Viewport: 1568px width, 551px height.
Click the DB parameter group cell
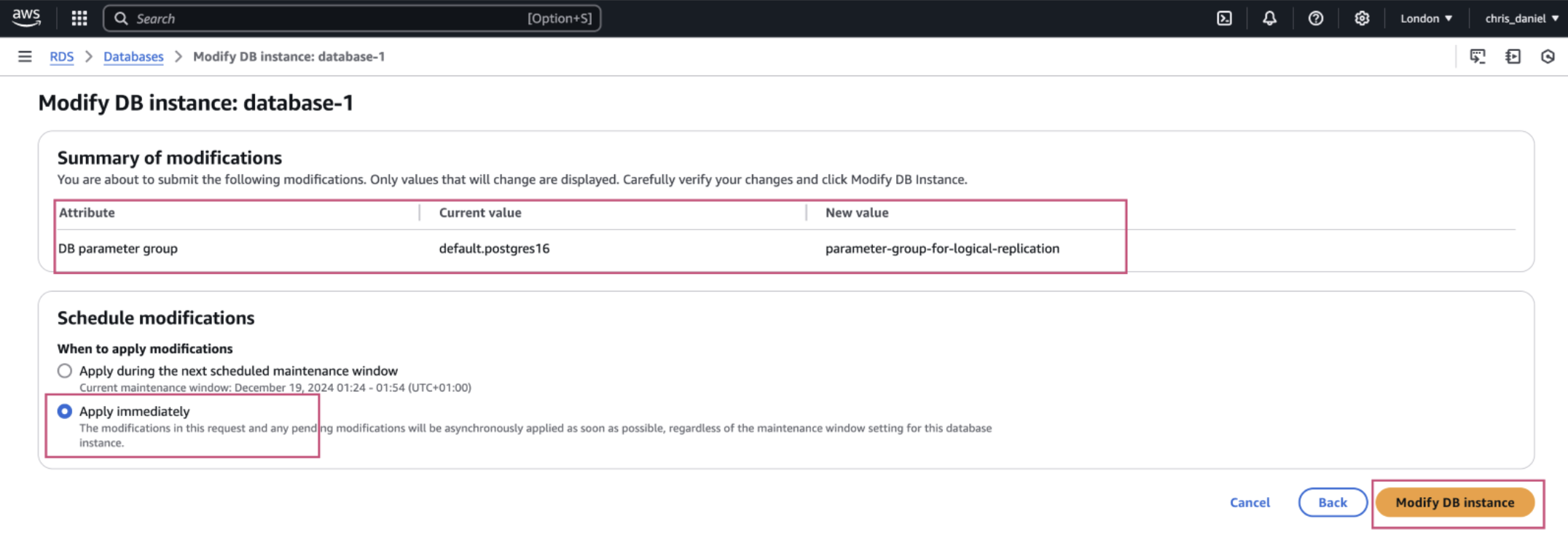pos(118,249)
